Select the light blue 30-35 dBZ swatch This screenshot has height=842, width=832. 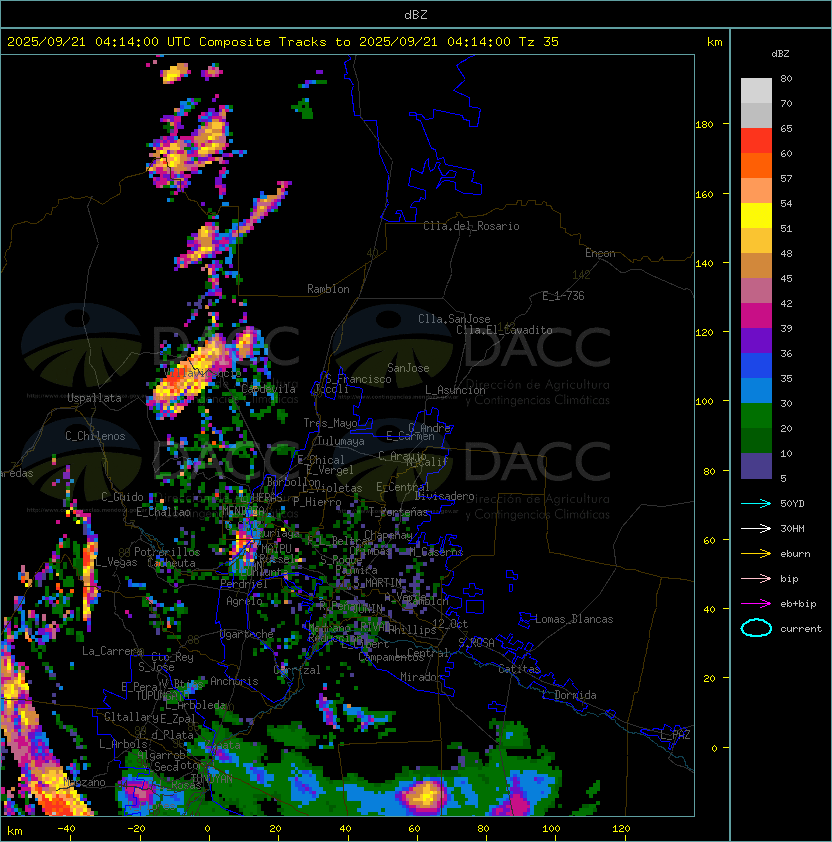(756, 391)
